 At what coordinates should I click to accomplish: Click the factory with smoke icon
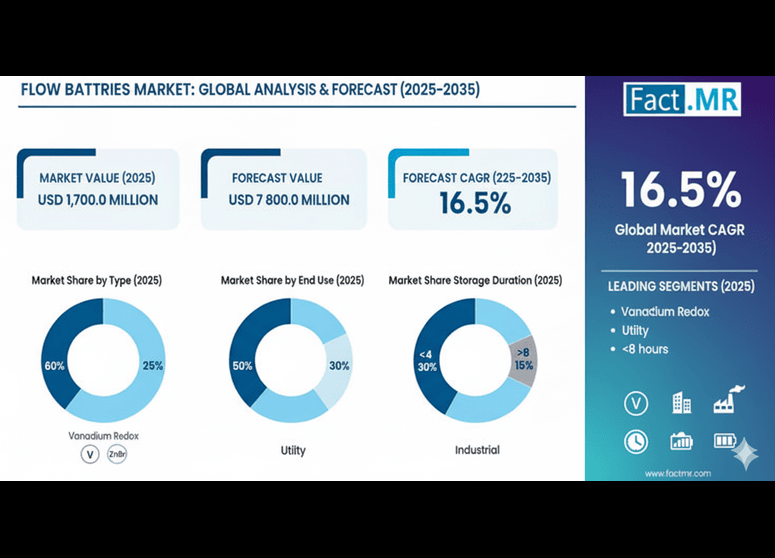725,403
